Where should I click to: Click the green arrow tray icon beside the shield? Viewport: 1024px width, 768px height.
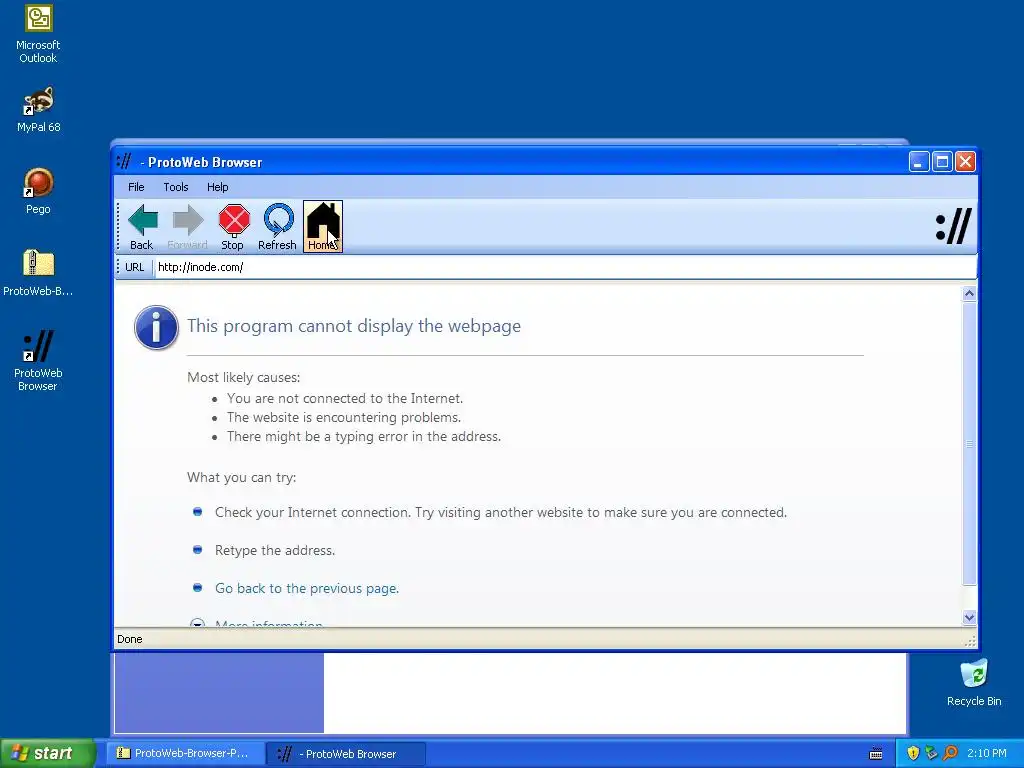coord(931,753)
